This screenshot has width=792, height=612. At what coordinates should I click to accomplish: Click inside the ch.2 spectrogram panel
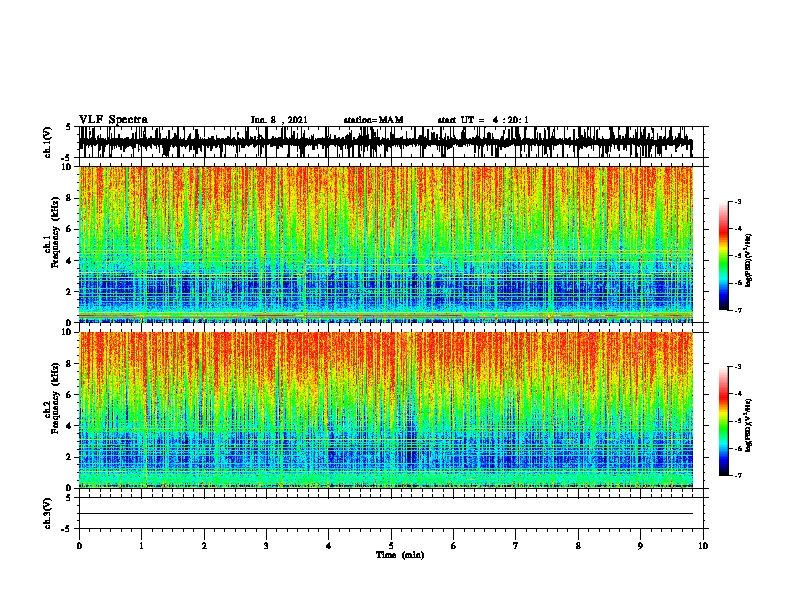pyautogui.click(x=386, y=410)
